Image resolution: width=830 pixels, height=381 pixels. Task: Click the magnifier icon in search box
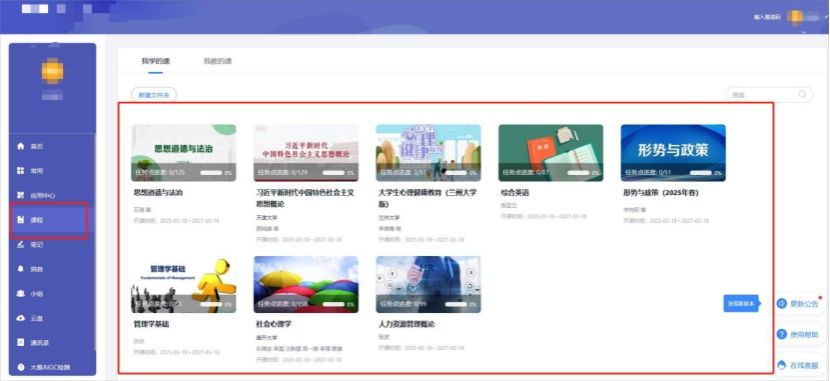pyautogui.click(x=802, y=94)
